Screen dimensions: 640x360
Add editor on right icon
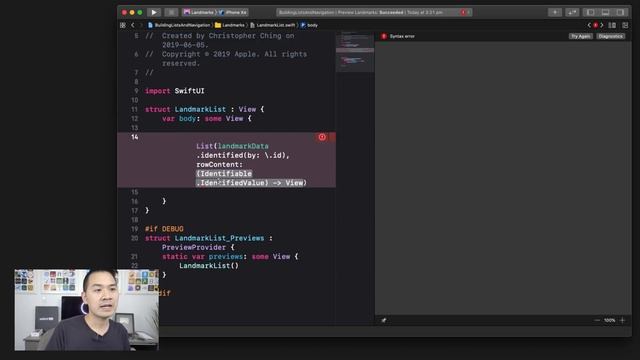[625, 25]
